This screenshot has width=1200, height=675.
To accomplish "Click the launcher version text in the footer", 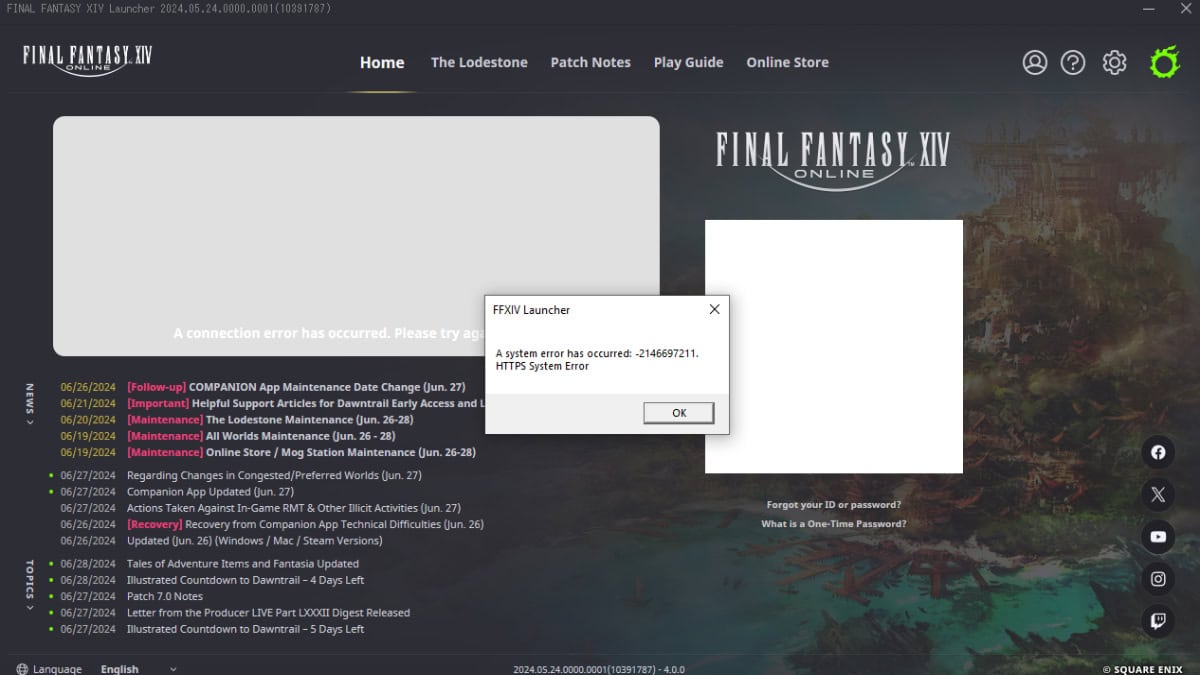I will point(599,669).
